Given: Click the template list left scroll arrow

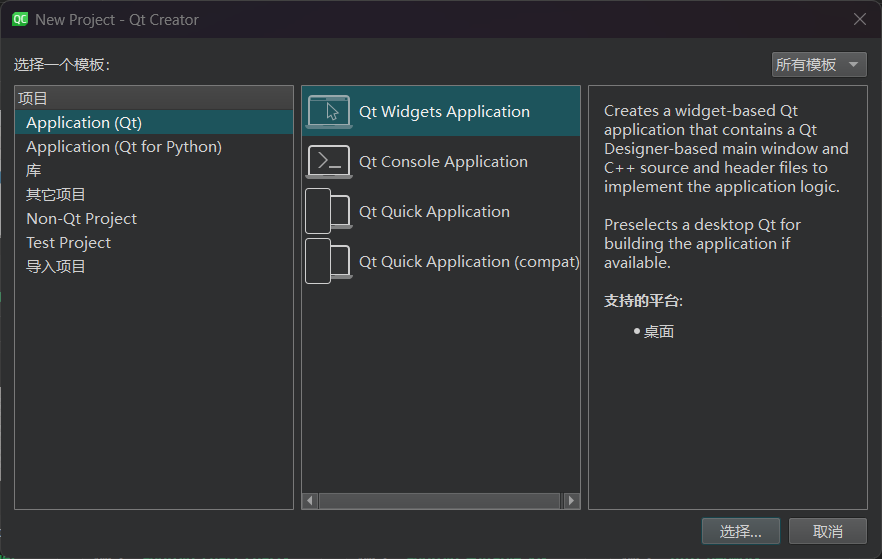Looking at the screenshot, I should click(310, 501).
